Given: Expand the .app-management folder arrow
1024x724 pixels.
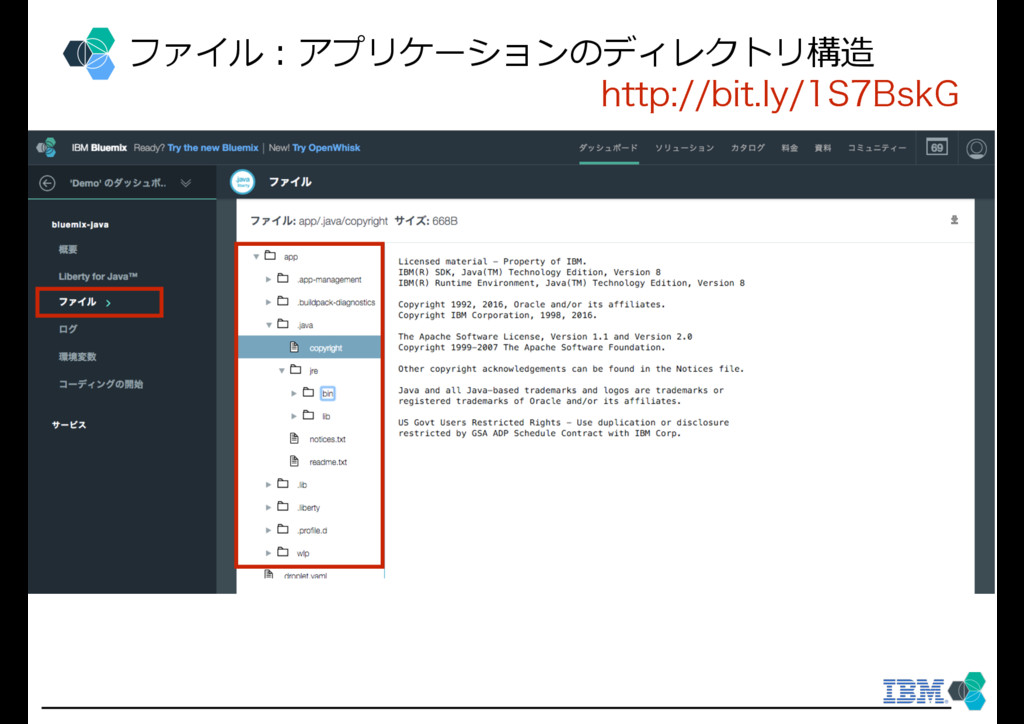Looking at the screenshot, I should coord(268,279).
